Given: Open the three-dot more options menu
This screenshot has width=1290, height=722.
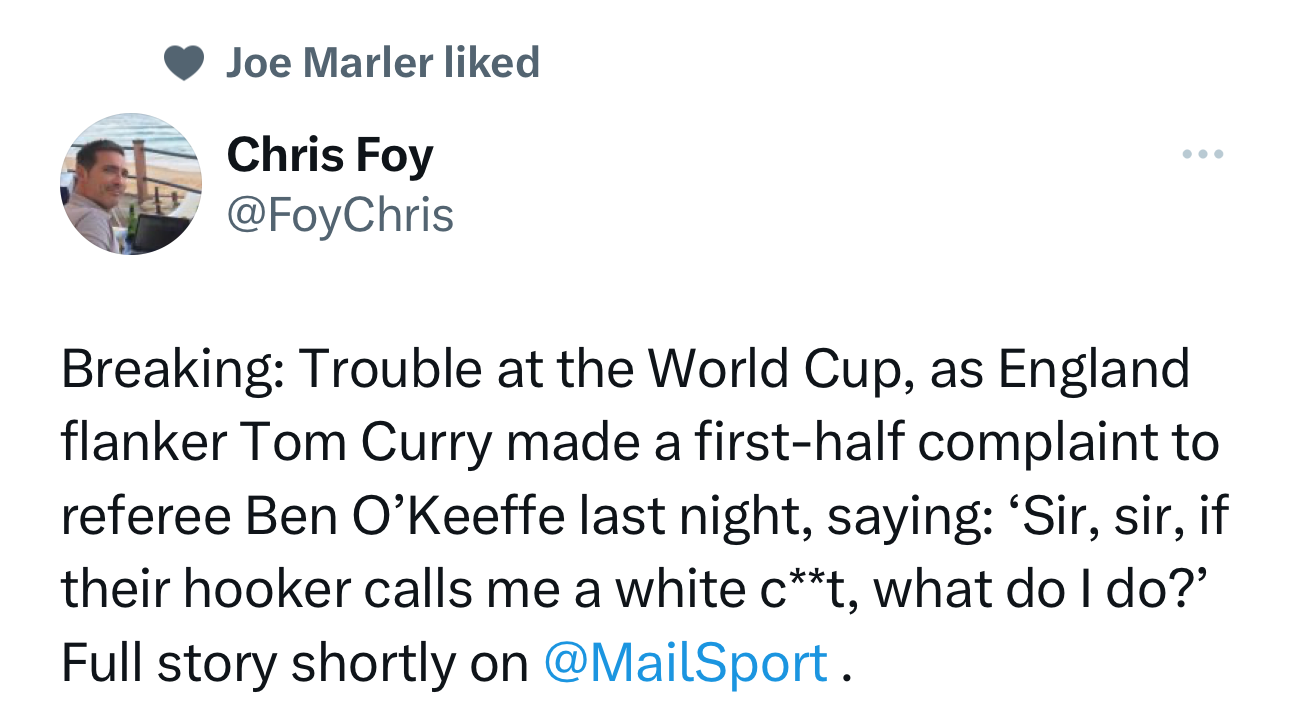Looking at the screenshot, I should (1202, 155).
